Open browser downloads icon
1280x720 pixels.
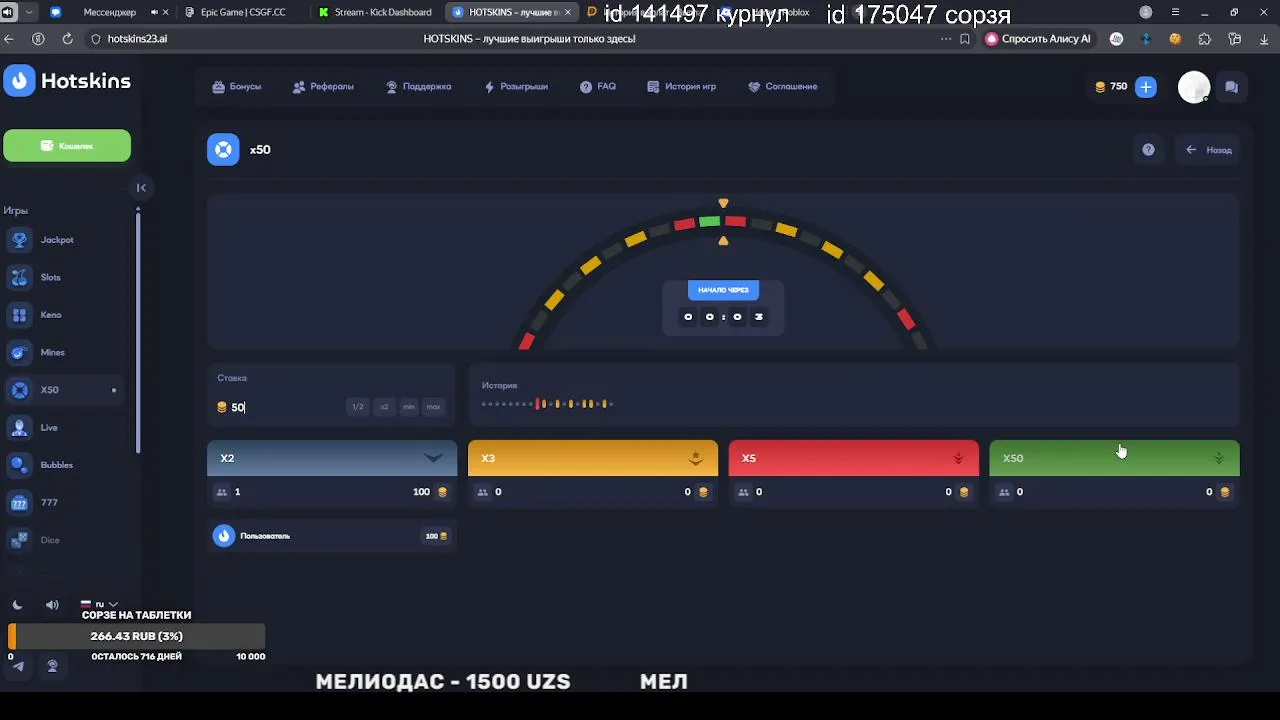(x=1264, y=39)
